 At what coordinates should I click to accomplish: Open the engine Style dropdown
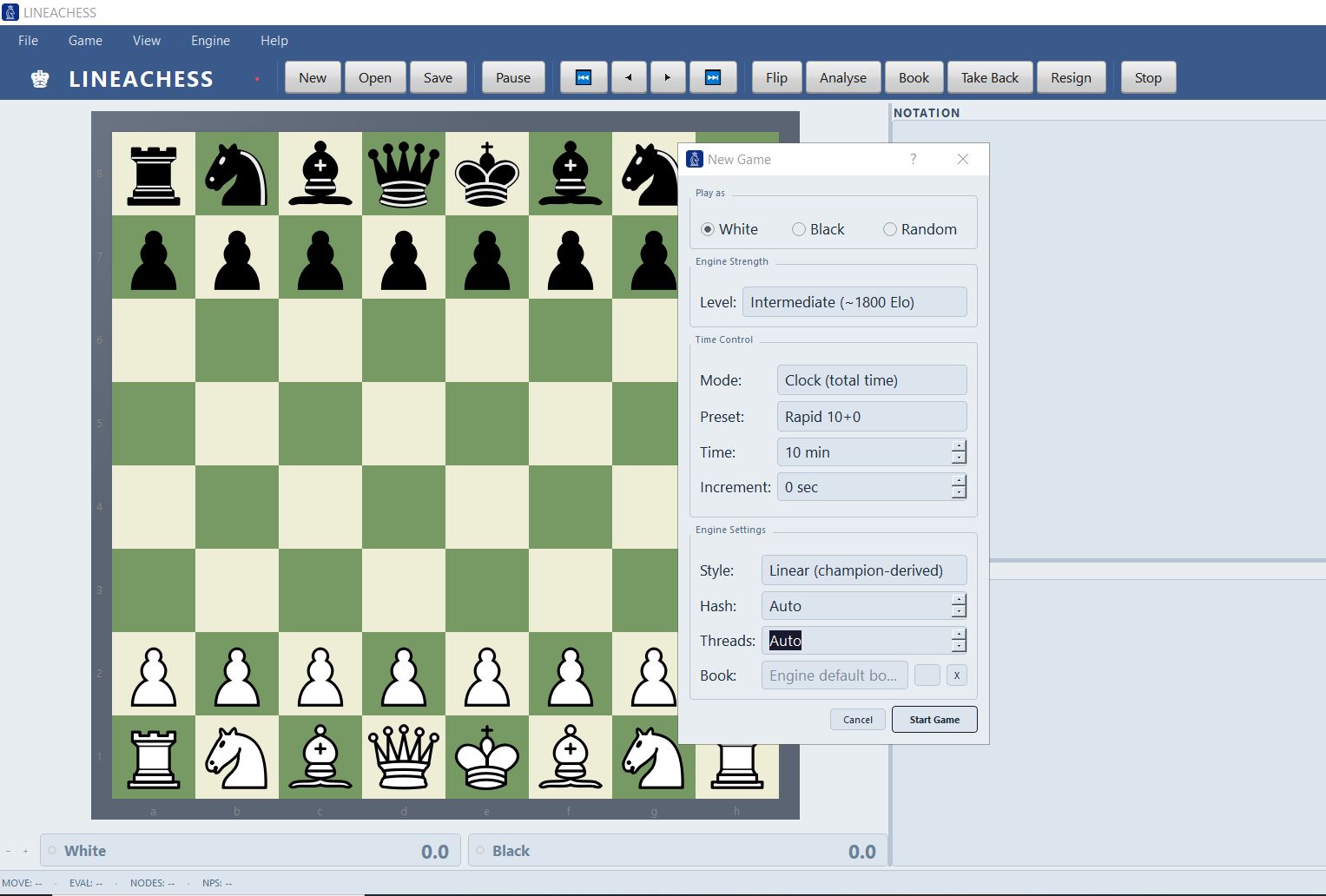(x=863, y=570)
